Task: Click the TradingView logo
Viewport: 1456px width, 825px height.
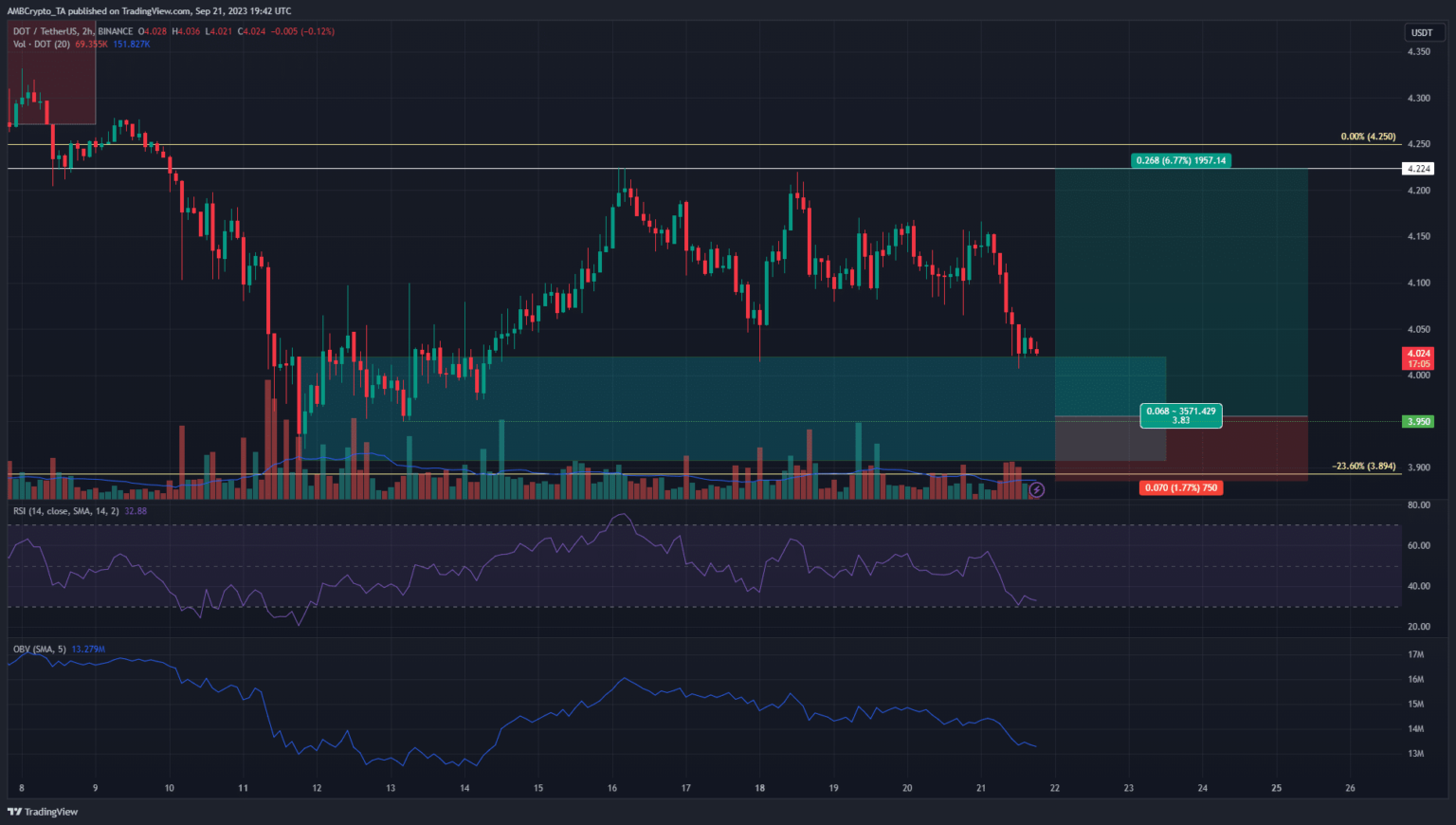Action: pos(44,812)
